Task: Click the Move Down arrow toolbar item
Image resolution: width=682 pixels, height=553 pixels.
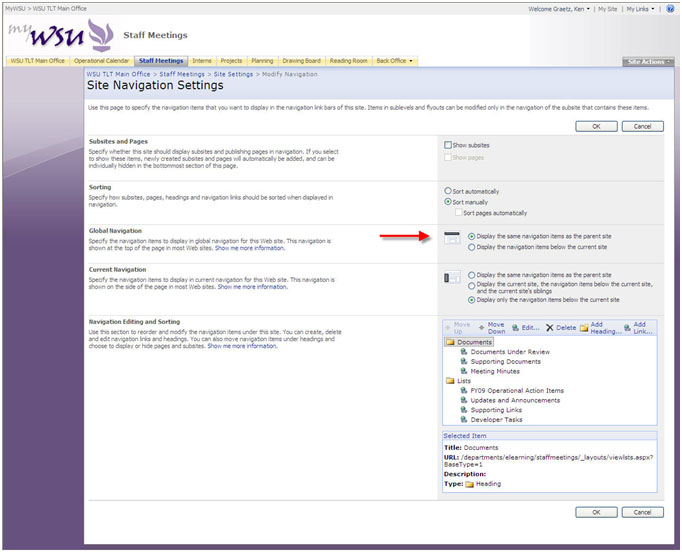Action: click(x=492, y=328)
